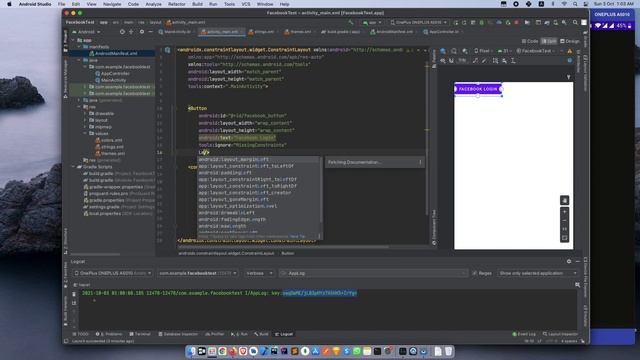The image size is (640, 360).
Task: Click the Spotlight search icon in menu bar
Action: tap(575, 4)
